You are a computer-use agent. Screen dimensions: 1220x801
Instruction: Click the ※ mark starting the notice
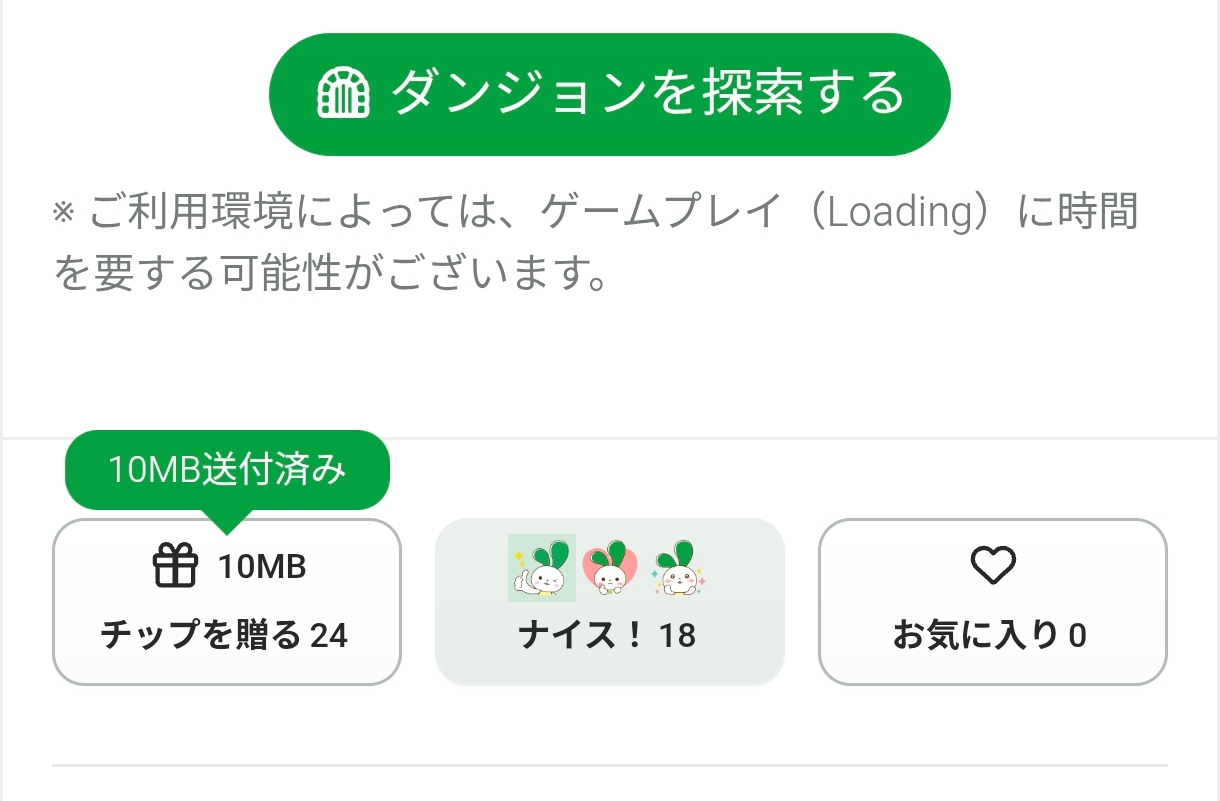[x=63, y=213]
